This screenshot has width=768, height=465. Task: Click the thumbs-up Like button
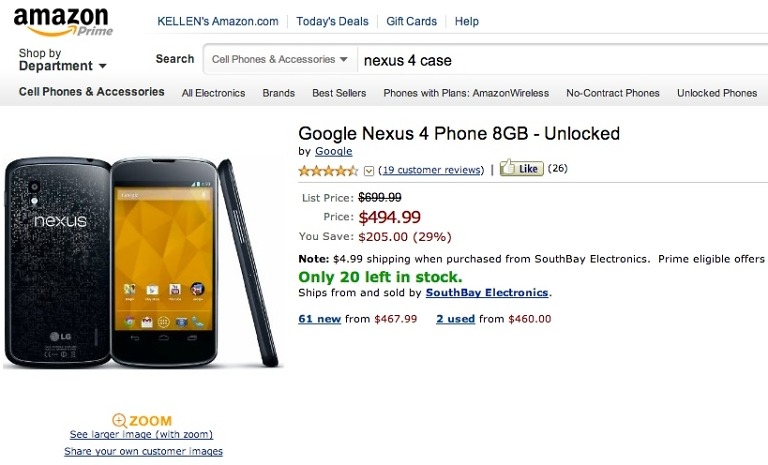point(521,169)
